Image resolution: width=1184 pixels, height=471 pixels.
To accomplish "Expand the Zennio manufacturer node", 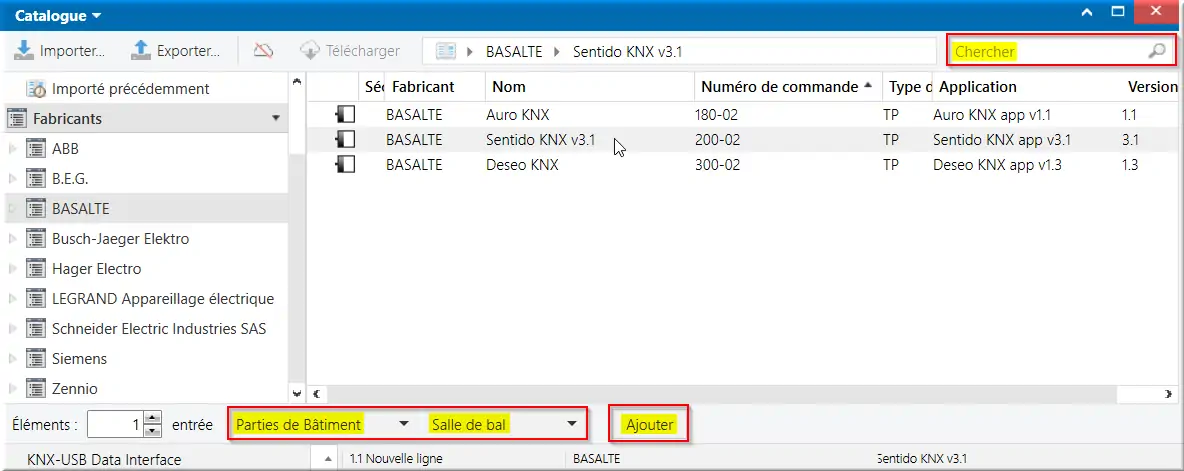I will coord(12,389).
